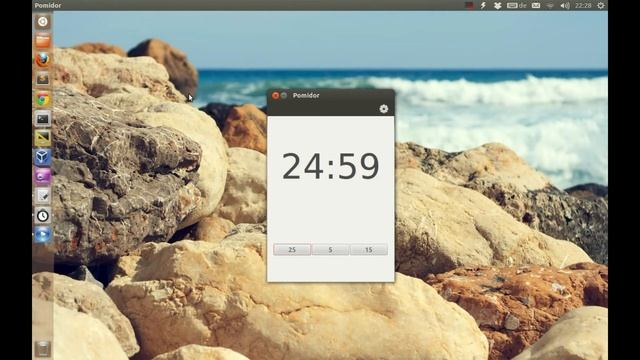Minimize the Pomidor window
This screenshot has width=640, height=360.
(284, 96)
